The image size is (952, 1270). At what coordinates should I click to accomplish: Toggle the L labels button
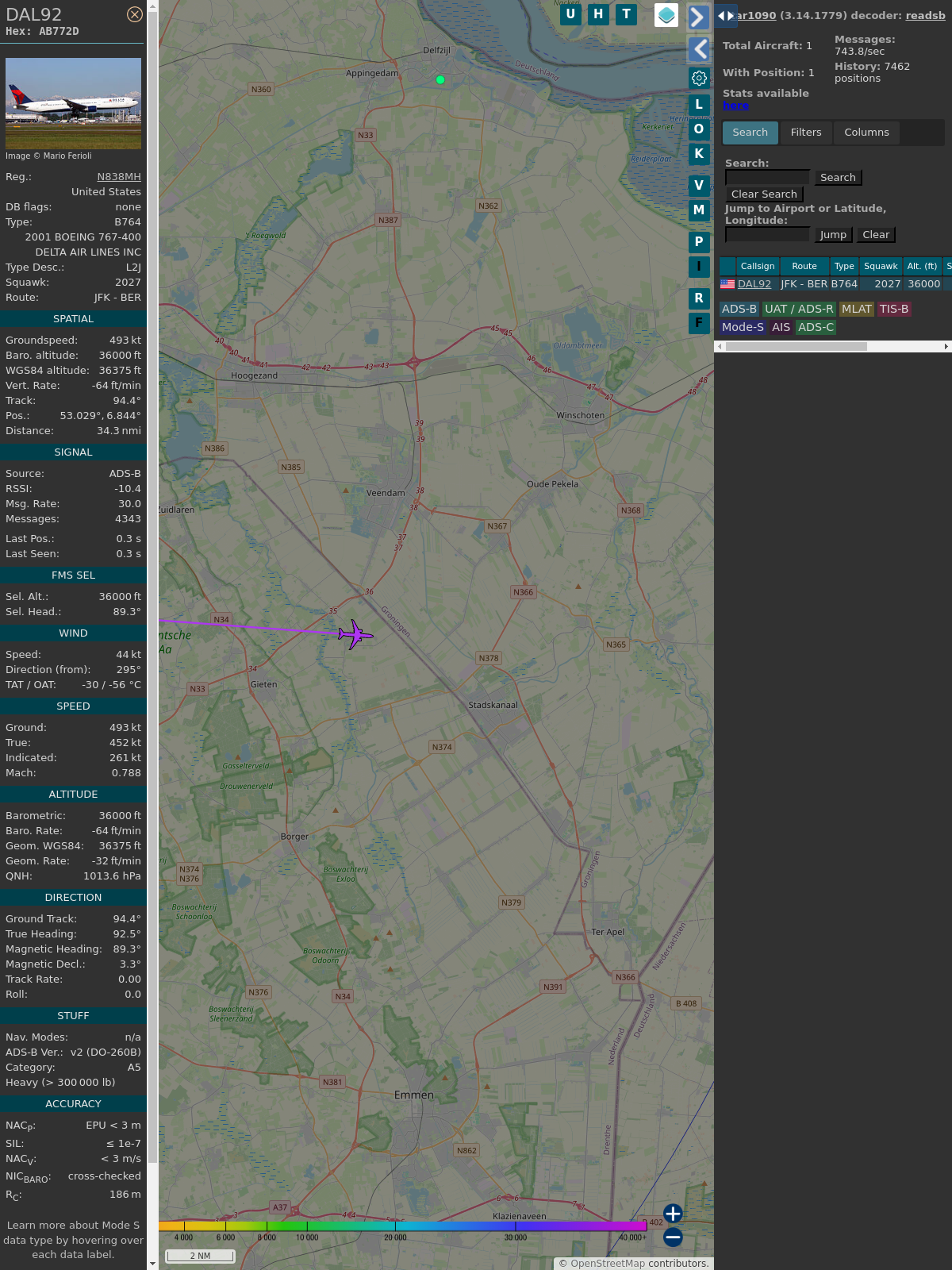(699, 104)
